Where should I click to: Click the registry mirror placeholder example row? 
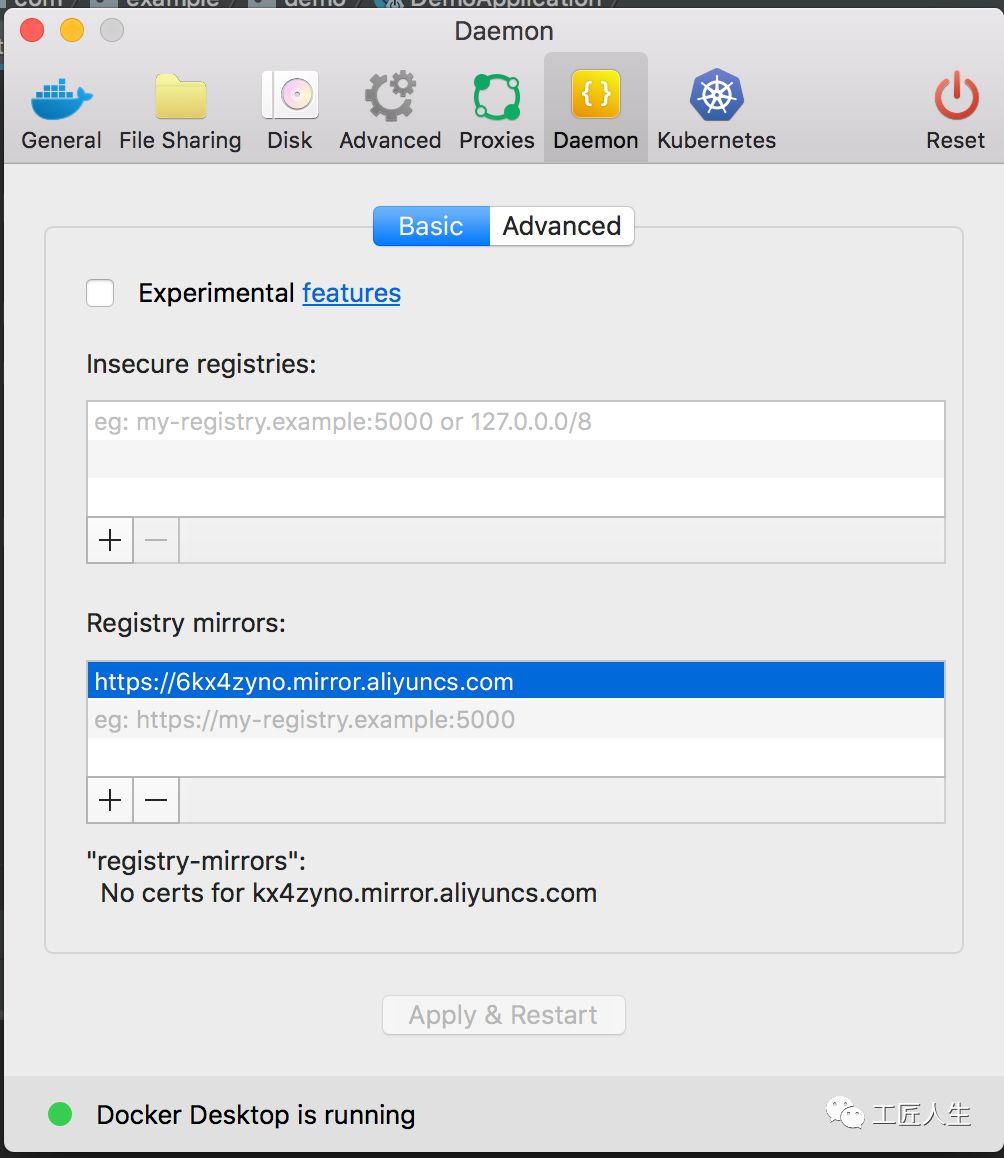click(x=516, y=719)
